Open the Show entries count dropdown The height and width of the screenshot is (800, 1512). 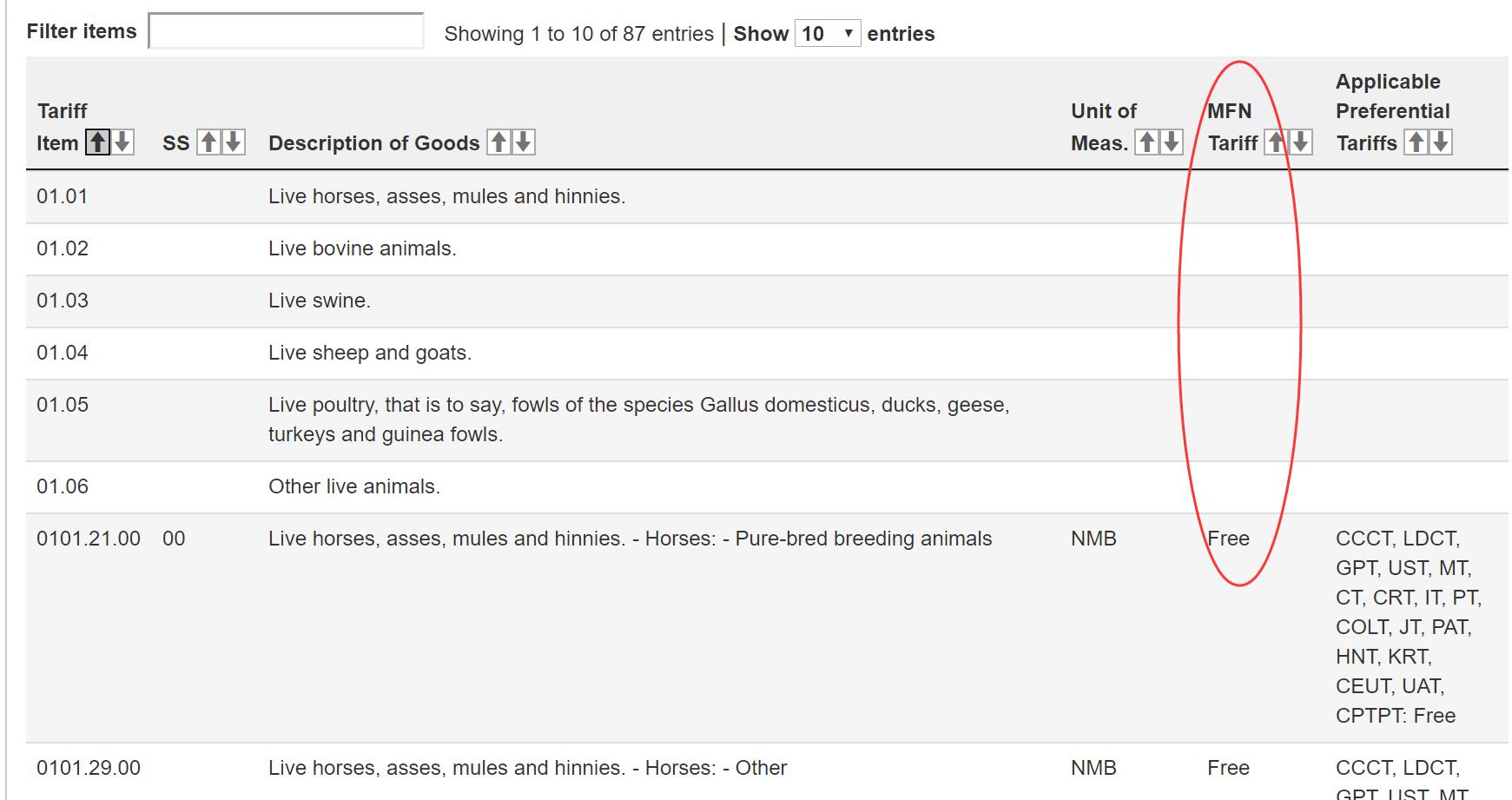[827, 34]
